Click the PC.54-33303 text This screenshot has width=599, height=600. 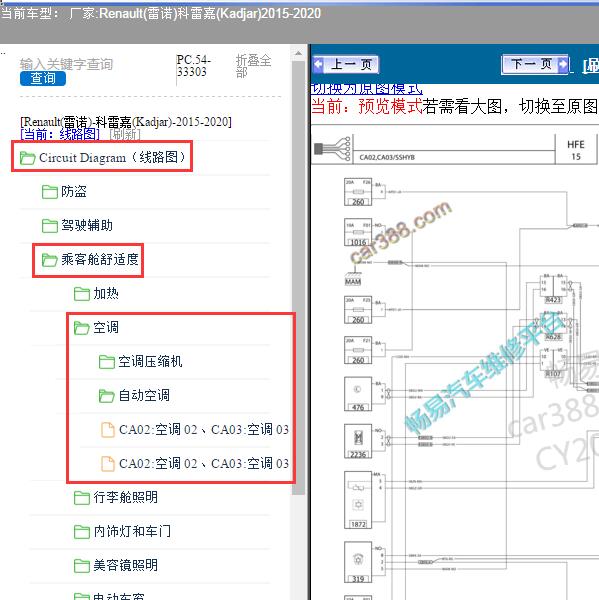tap(194, 66)
